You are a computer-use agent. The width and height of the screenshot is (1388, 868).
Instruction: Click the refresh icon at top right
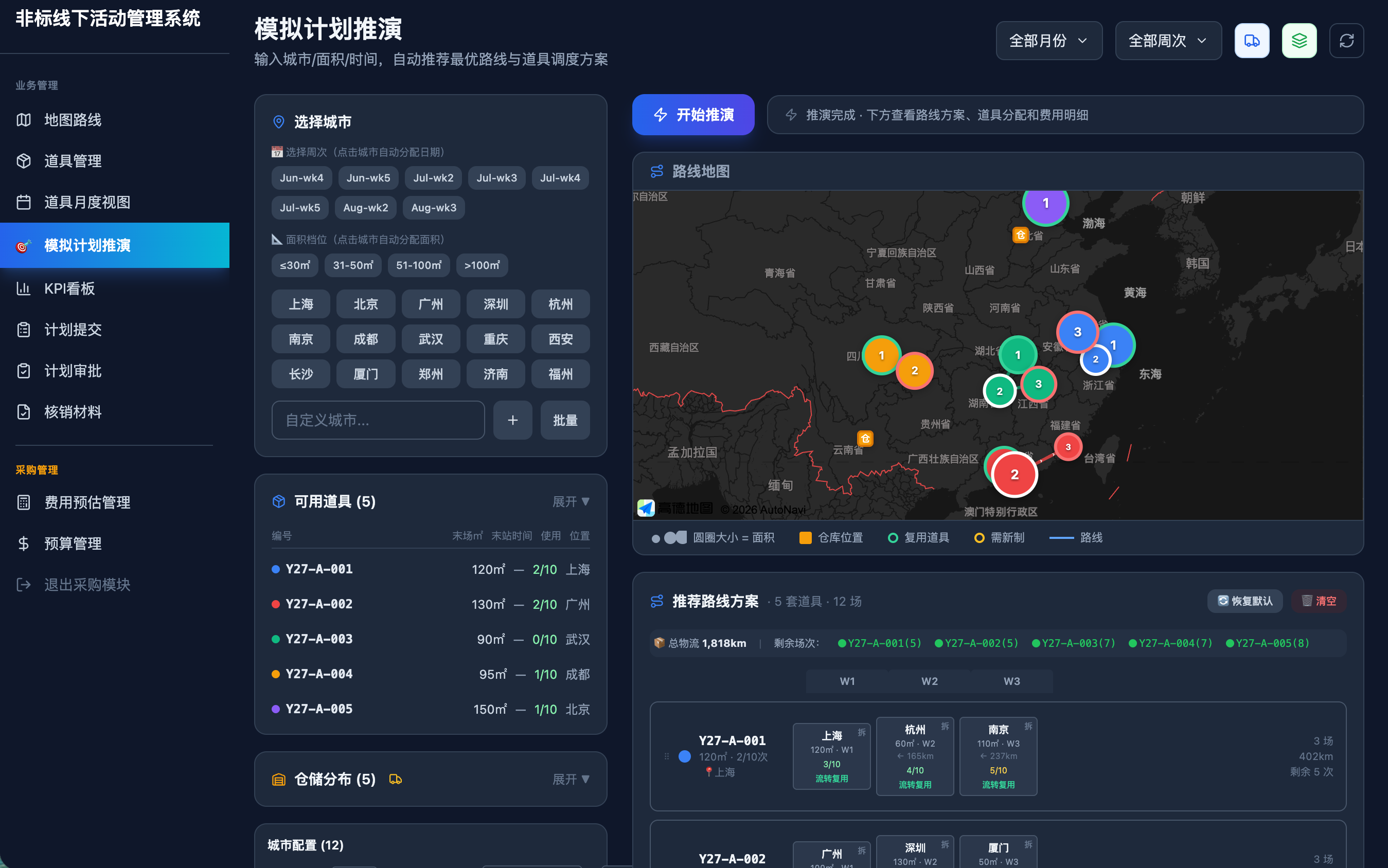pos(1346,41)
